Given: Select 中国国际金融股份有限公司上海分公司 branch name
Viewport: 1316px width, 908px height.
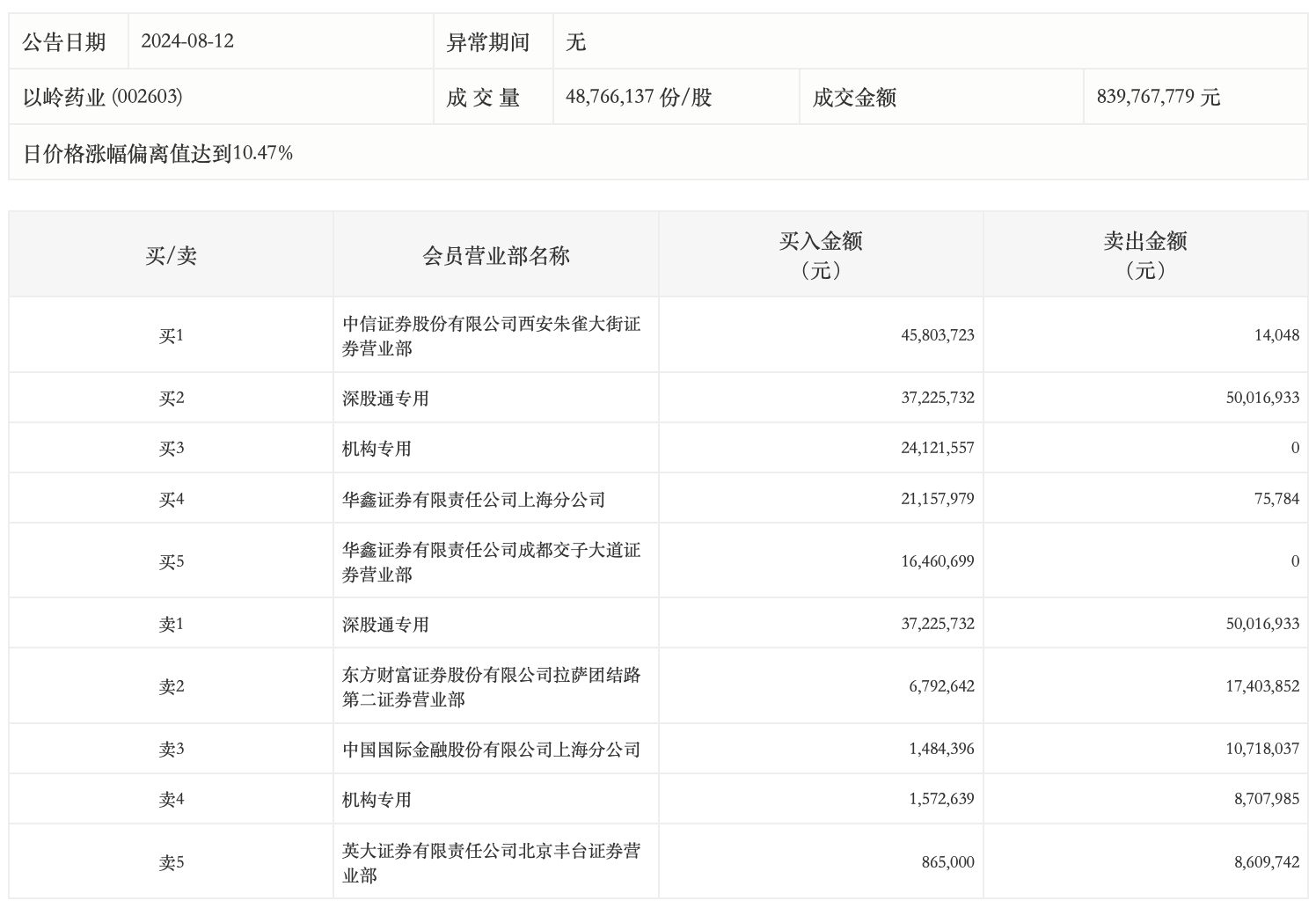Looking at the screenshot, I should coord(491,750).
